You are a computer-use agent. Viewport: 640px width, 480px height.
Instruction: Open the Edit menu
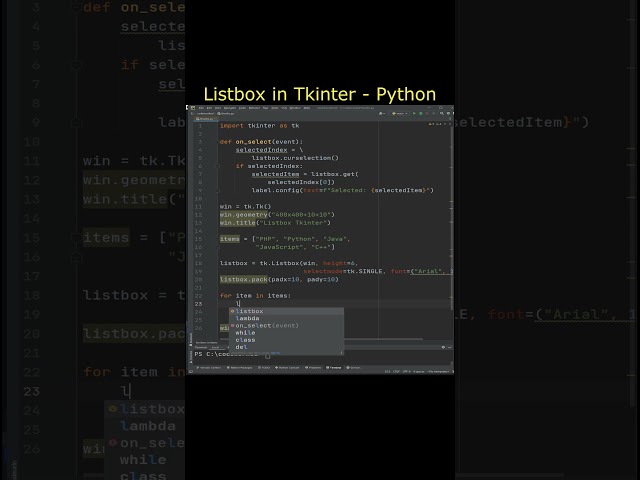(209, 108)
